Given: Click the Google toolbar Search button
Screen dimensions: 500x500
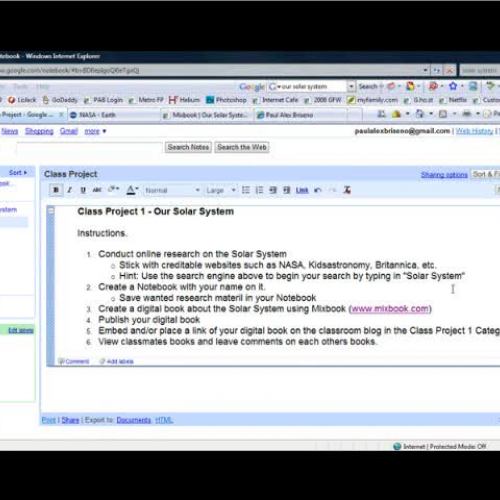Looking at the screenshot, I should [368, 87].
